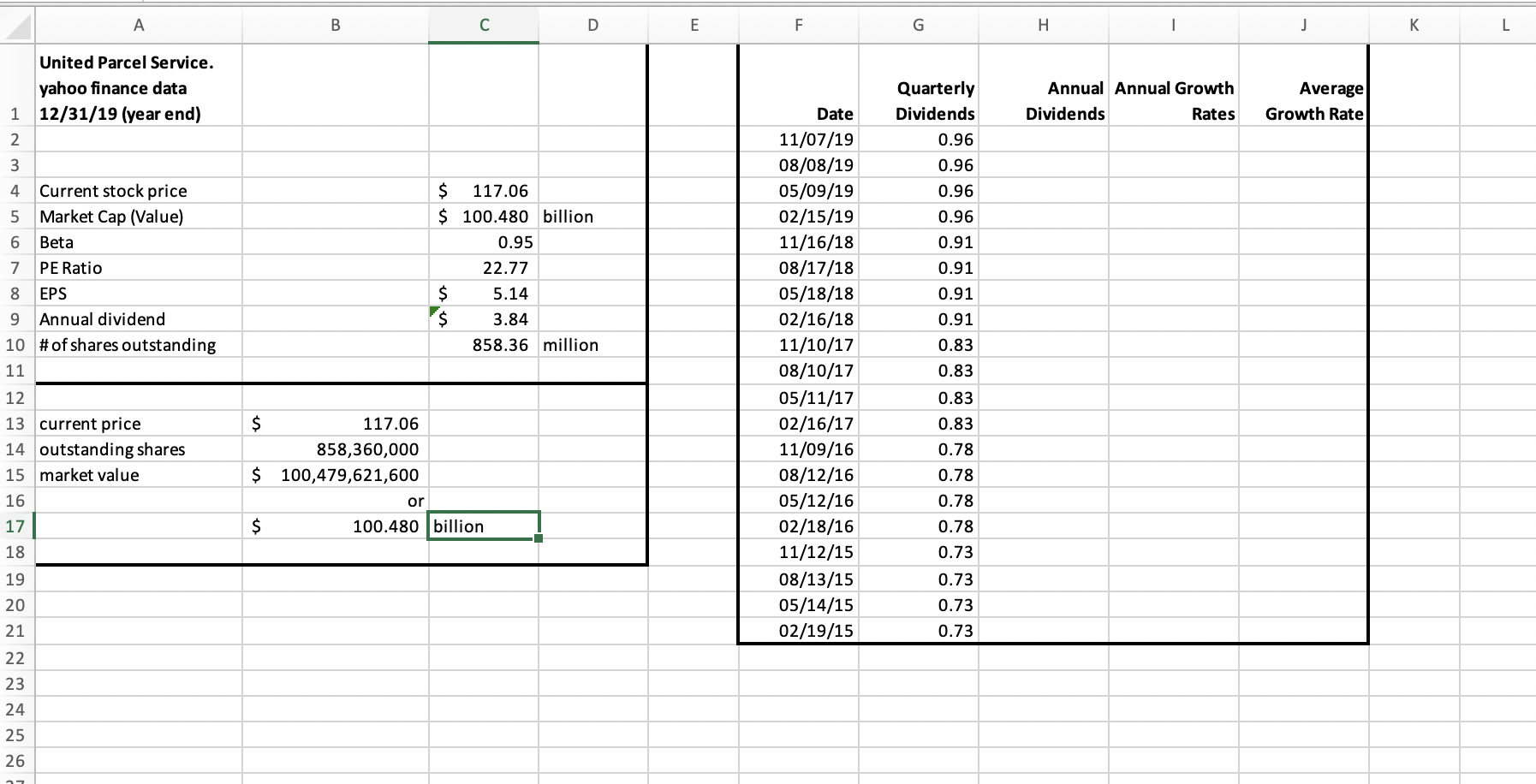The width and height of the screenshot is (1536, 784).
Task: Click the 'Date' column heading
Action: (835, 114)
